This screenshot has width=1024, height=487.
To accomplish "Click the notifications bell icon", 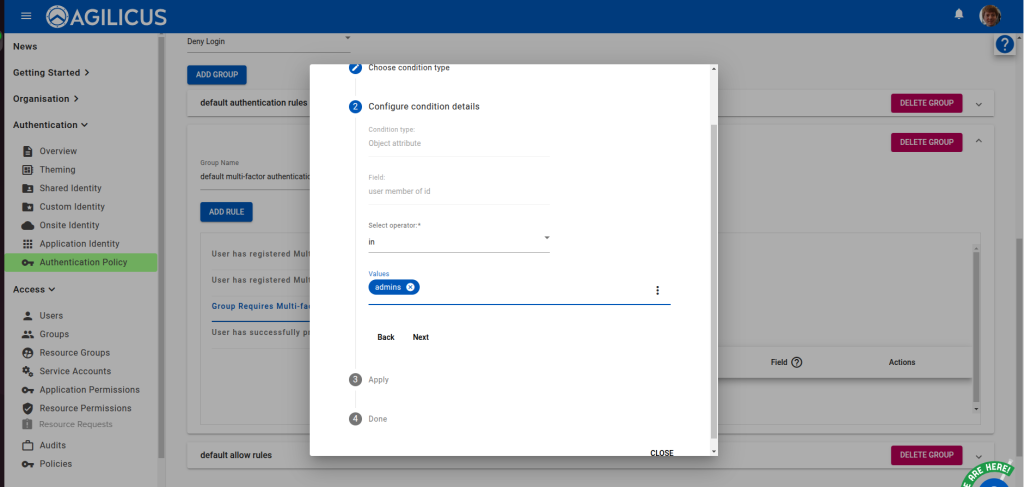I will click(x=959, y=15).
